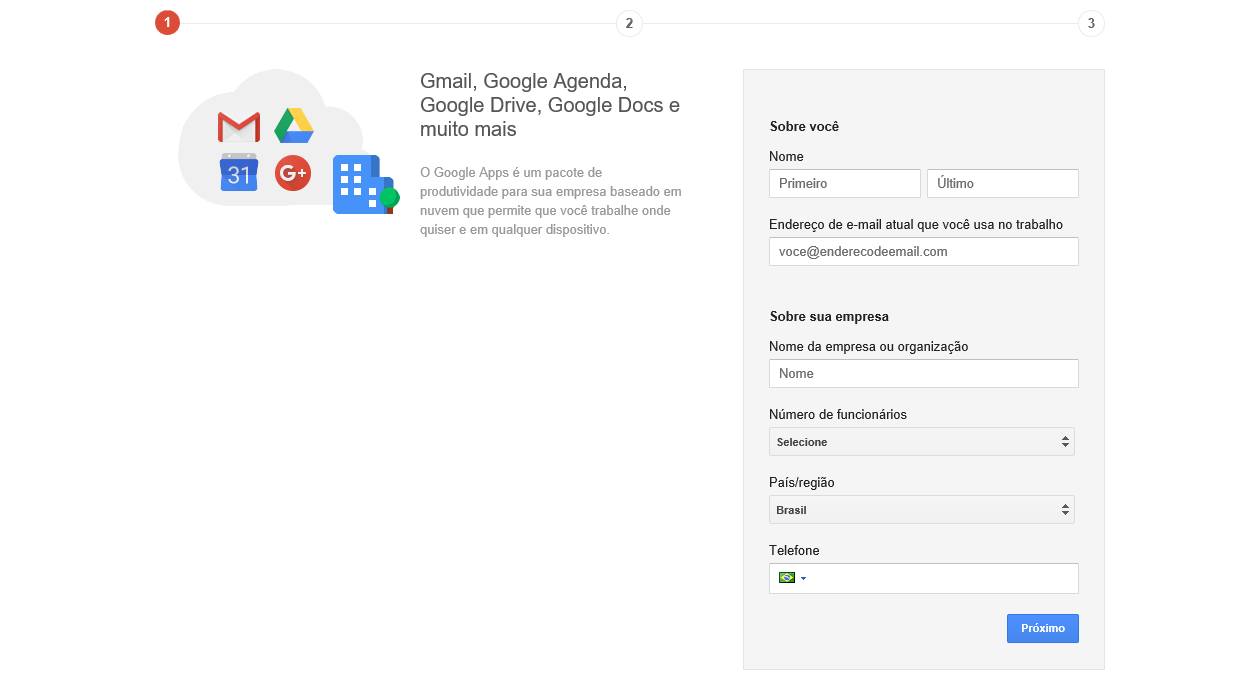Click the 'Nome da empresa ou organização' label

tap(869, 346)
